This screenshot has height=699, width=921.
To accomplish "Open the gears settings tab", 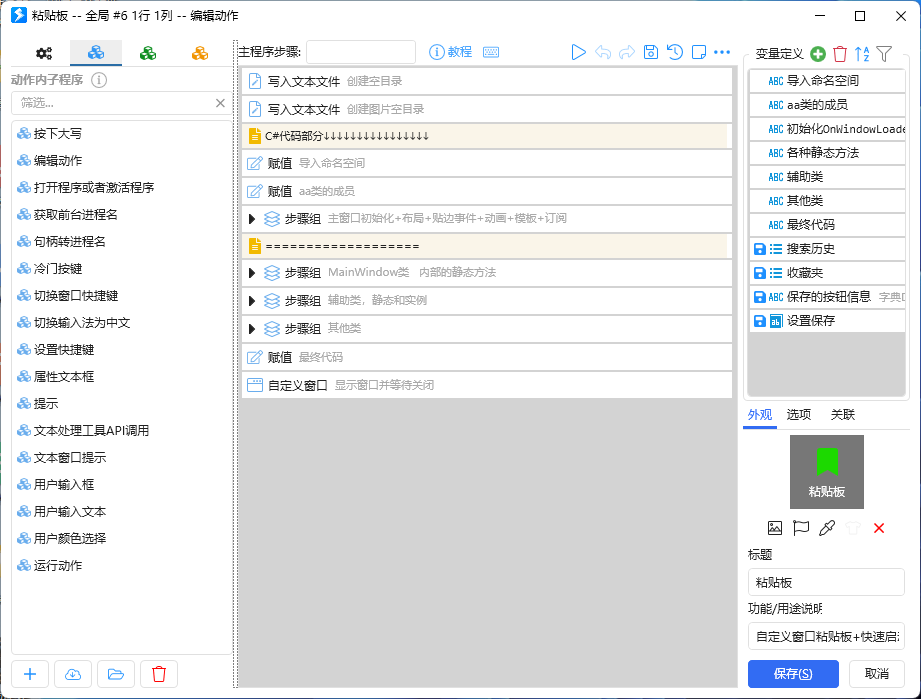I will (44, 53).
